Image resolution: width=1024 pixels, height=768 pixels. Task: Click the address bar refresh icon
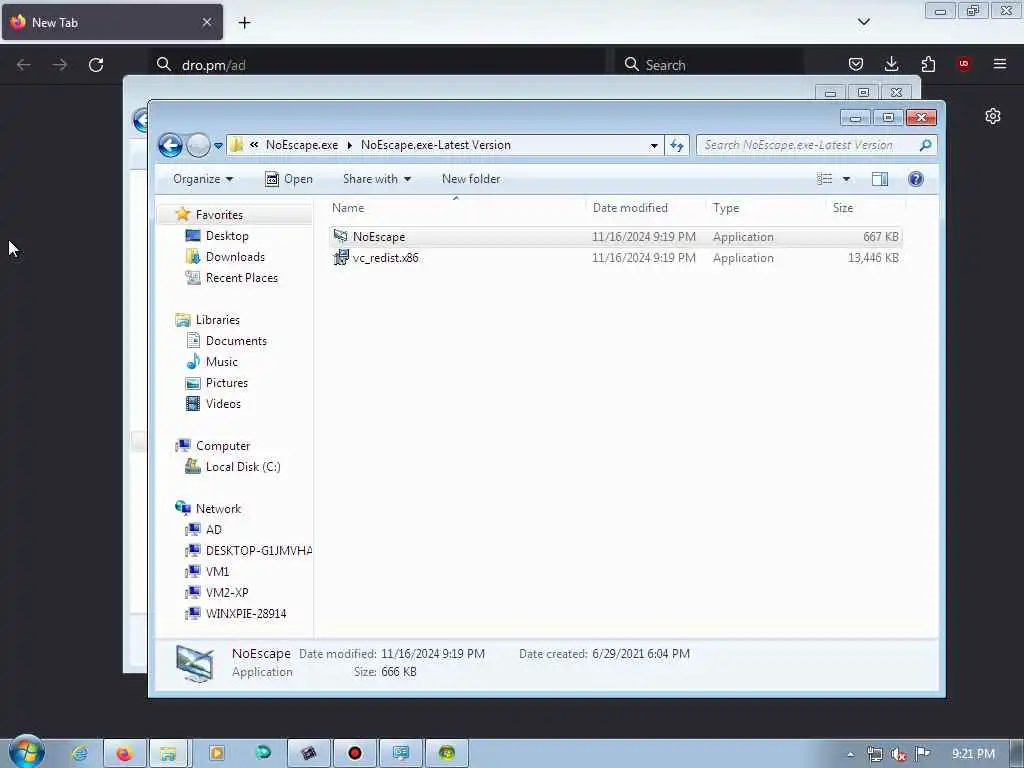click(677, 146)
